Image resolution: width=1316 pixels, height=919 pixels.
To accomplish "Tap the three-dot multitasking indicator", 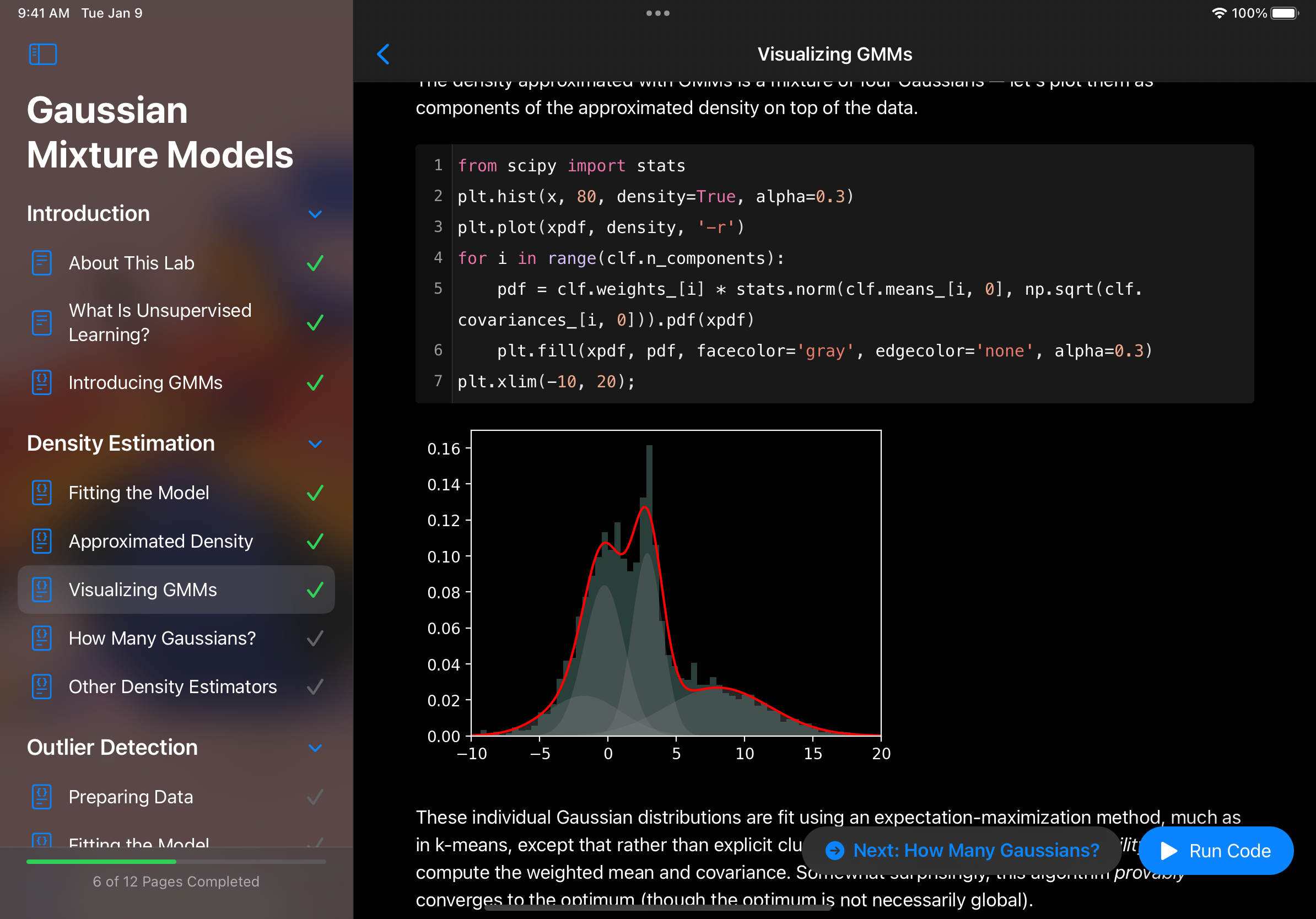I will (657, 13).
